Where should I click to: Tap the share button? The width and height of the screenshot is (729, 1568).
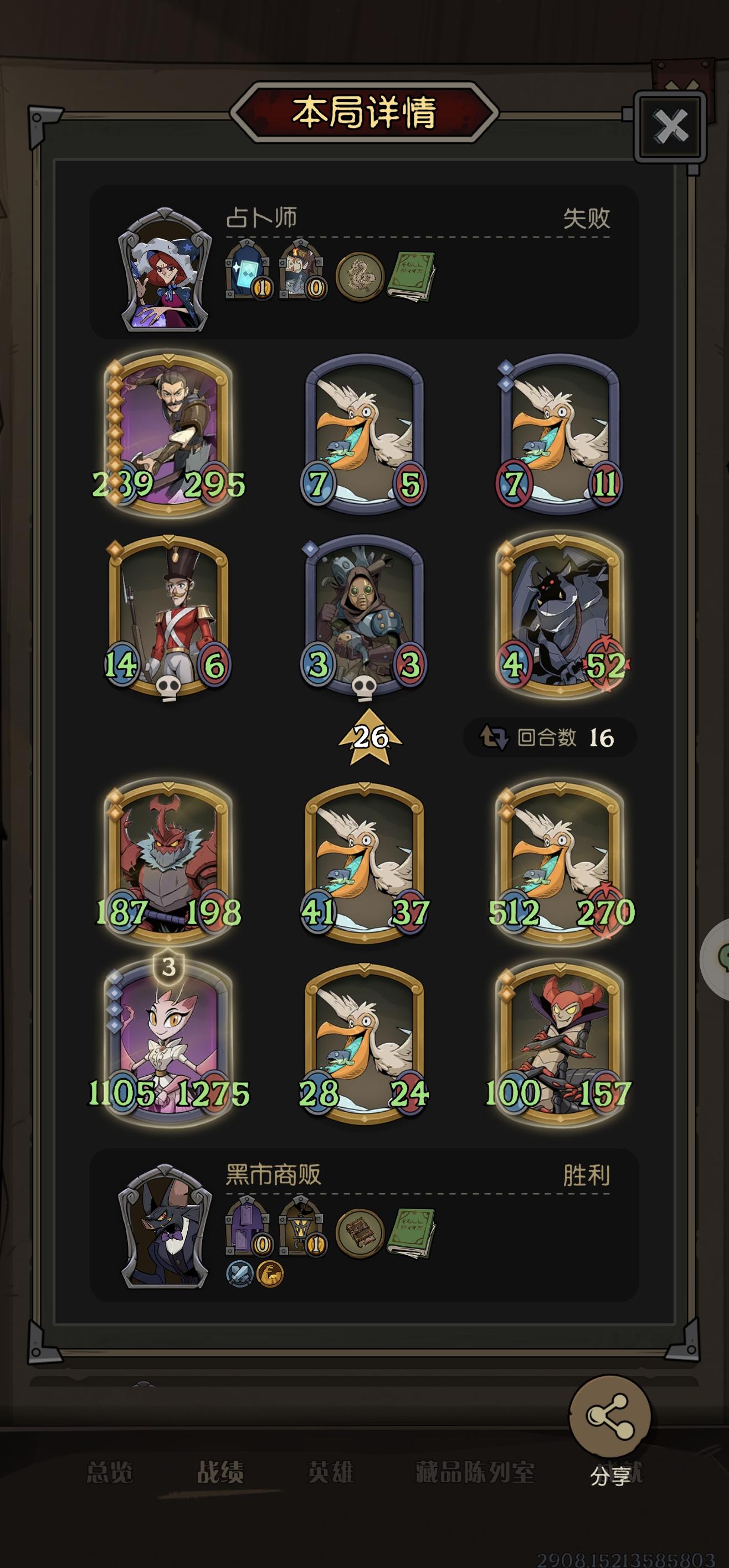[610, 1416]
